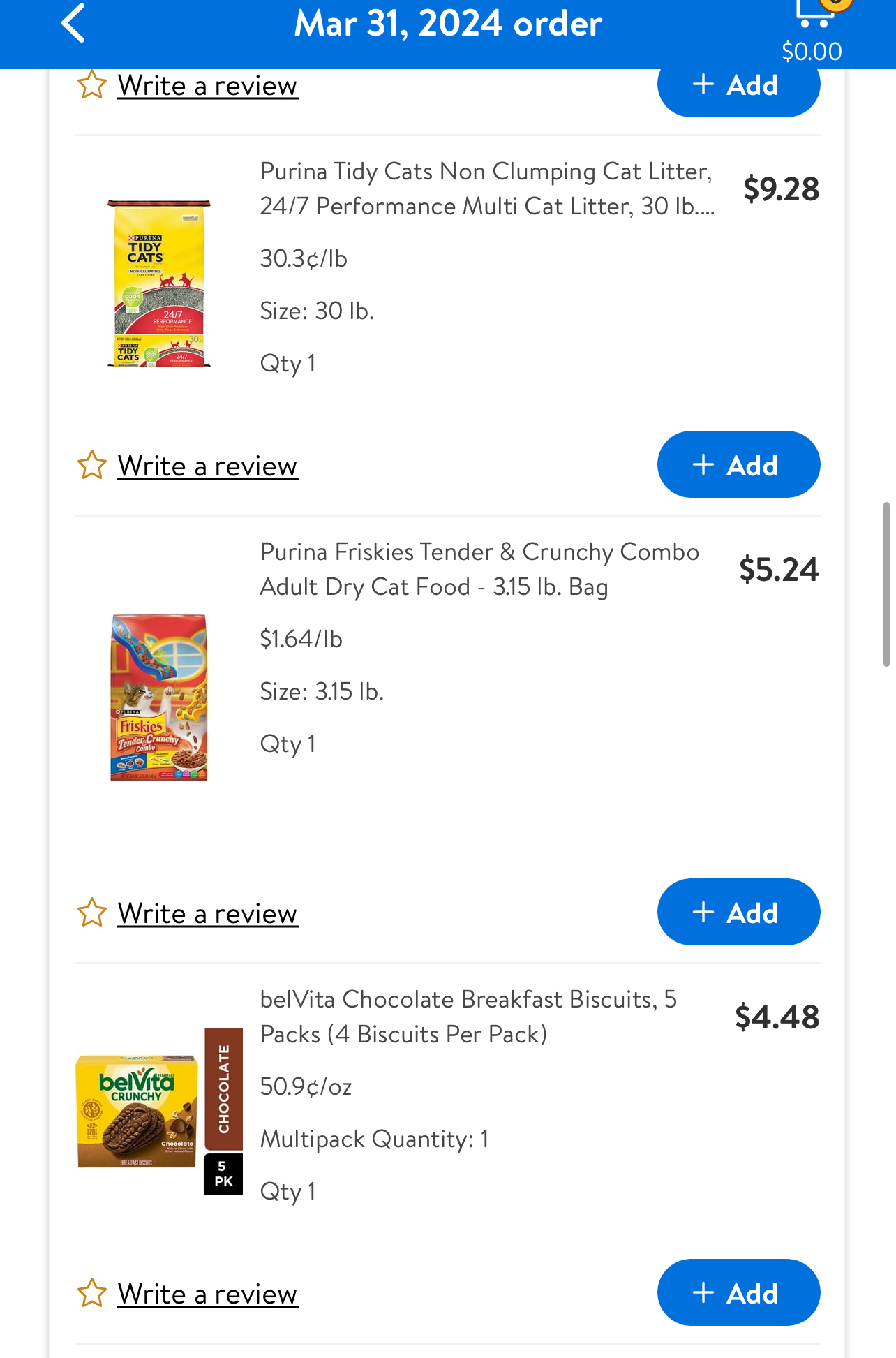Open the topmost Write a review link
Image resolution: width=896 pixels, height=1358 pixels.
click(208, 86)
